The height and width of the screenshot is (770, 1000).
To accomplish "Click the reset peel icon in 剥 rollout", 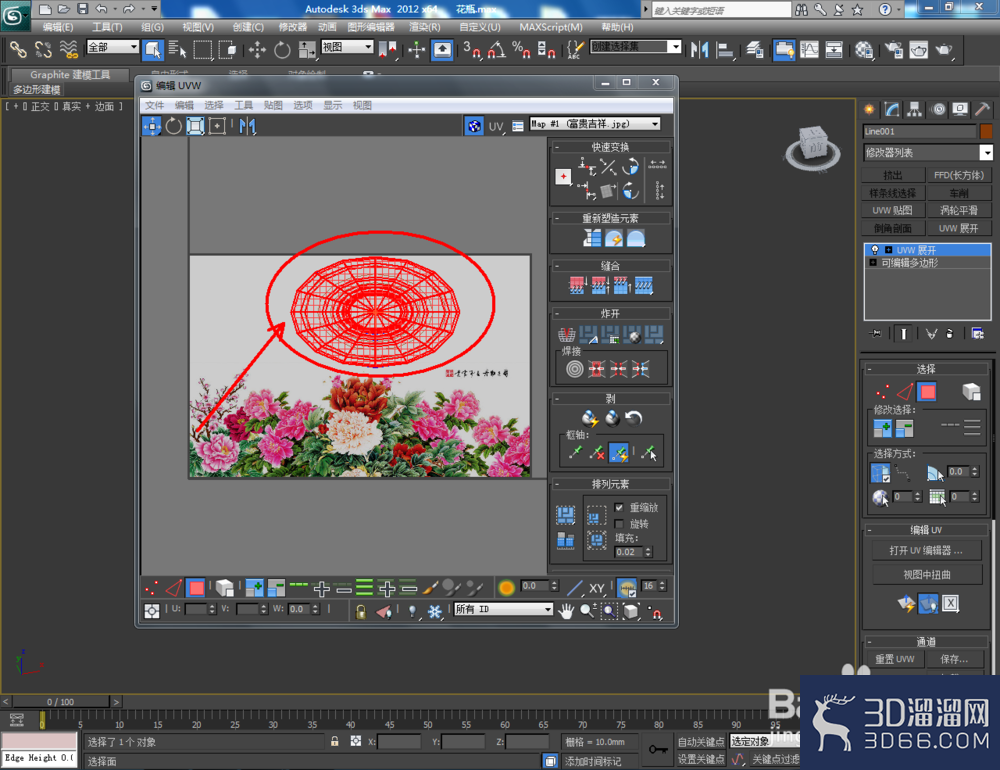I will click(633, 418).
